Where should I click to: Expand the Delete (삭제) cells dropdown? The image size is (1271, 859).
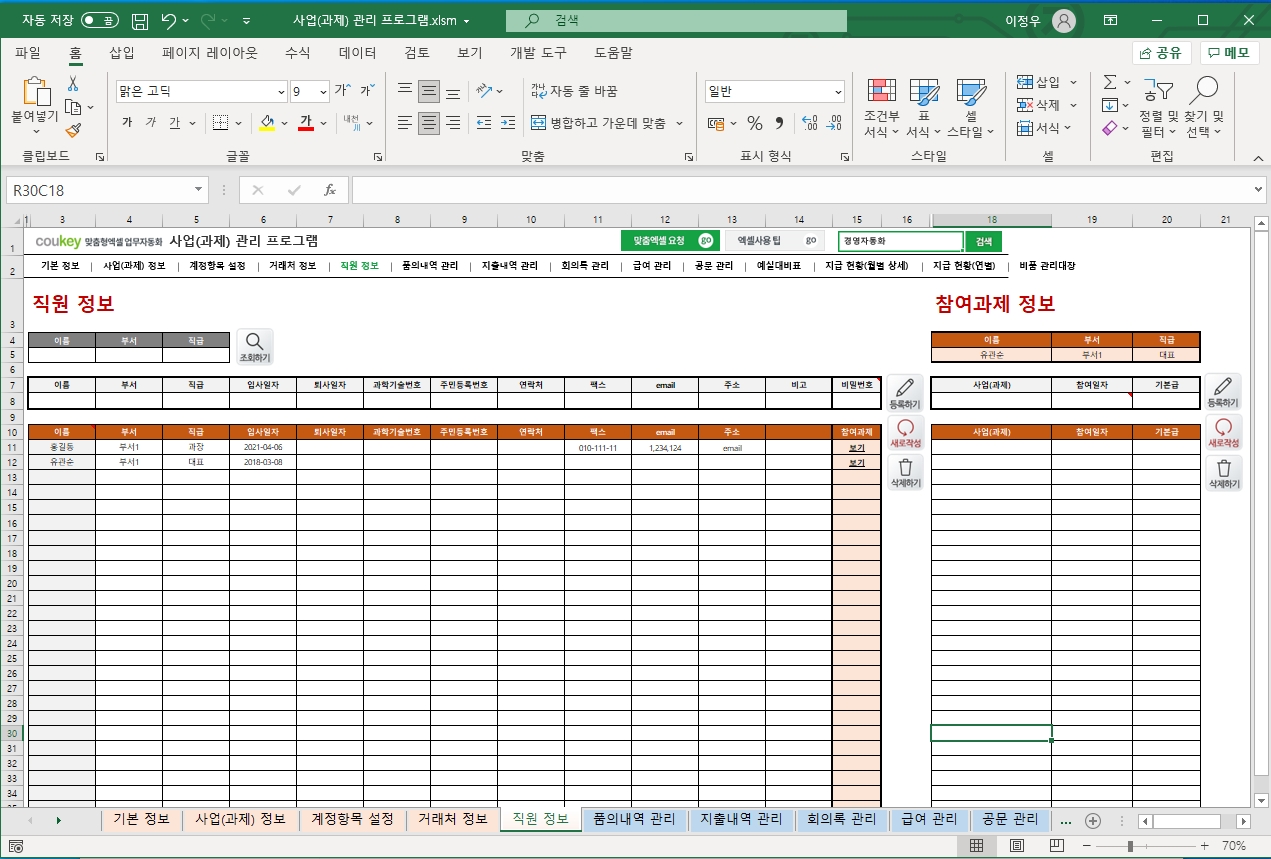coord(1073,105)
